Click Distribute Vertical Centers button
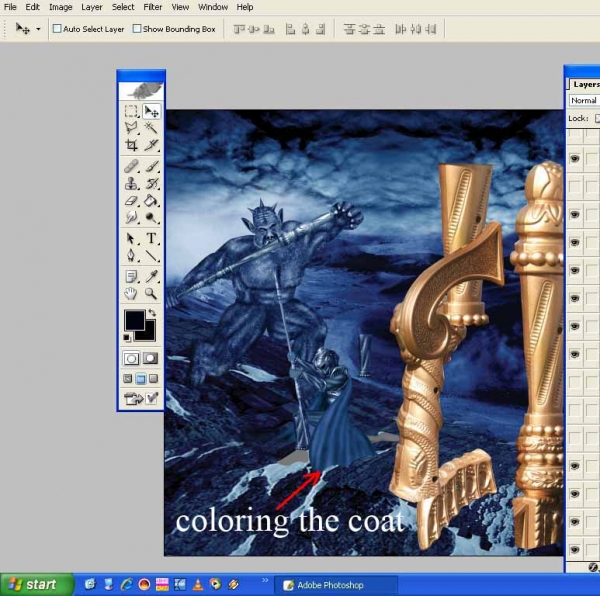The width and height of the screenshot is (600, 596). (364, 29)
